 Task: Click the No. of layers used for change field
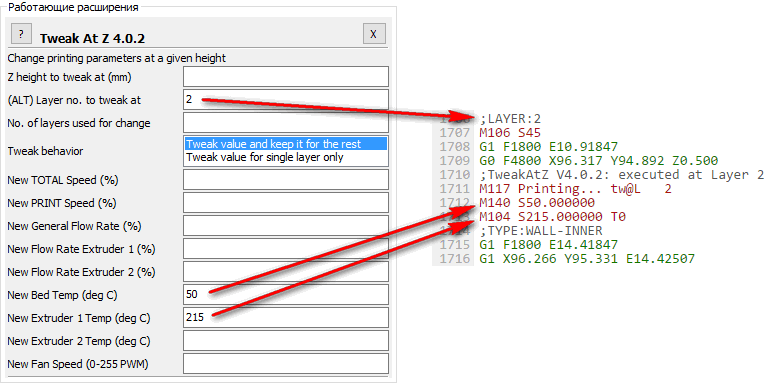[x=286, y=123]
